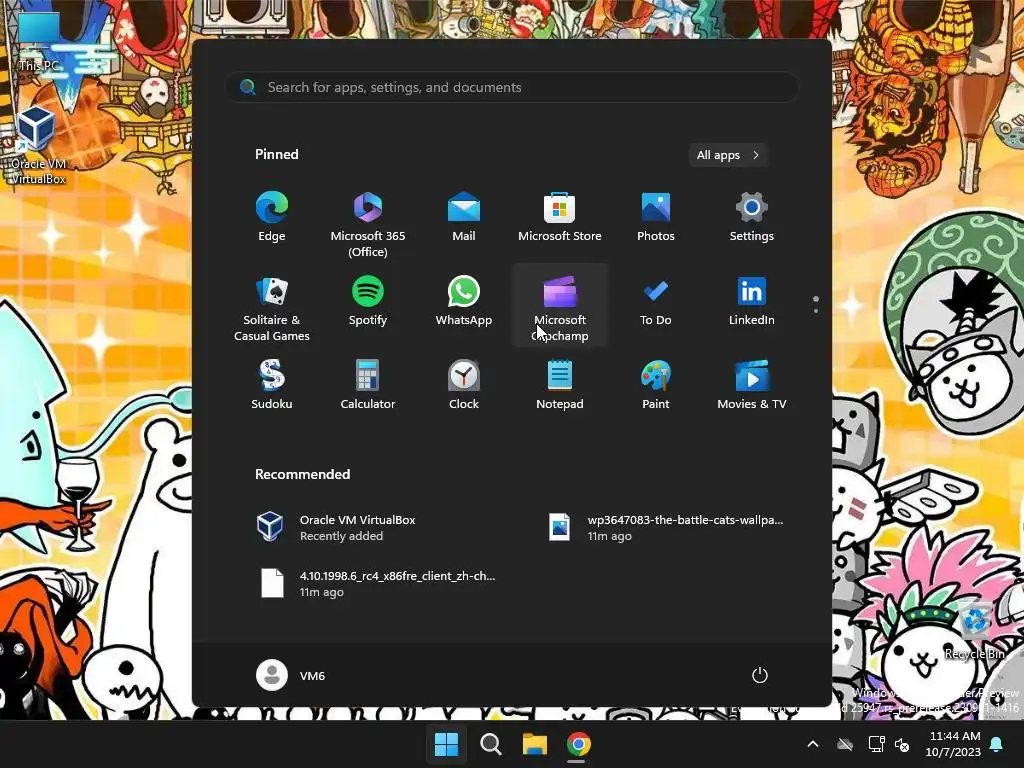Viewport: 1024px width, 768px height.
Task: Launch the Photos app
Action: (x=656, y=219)
